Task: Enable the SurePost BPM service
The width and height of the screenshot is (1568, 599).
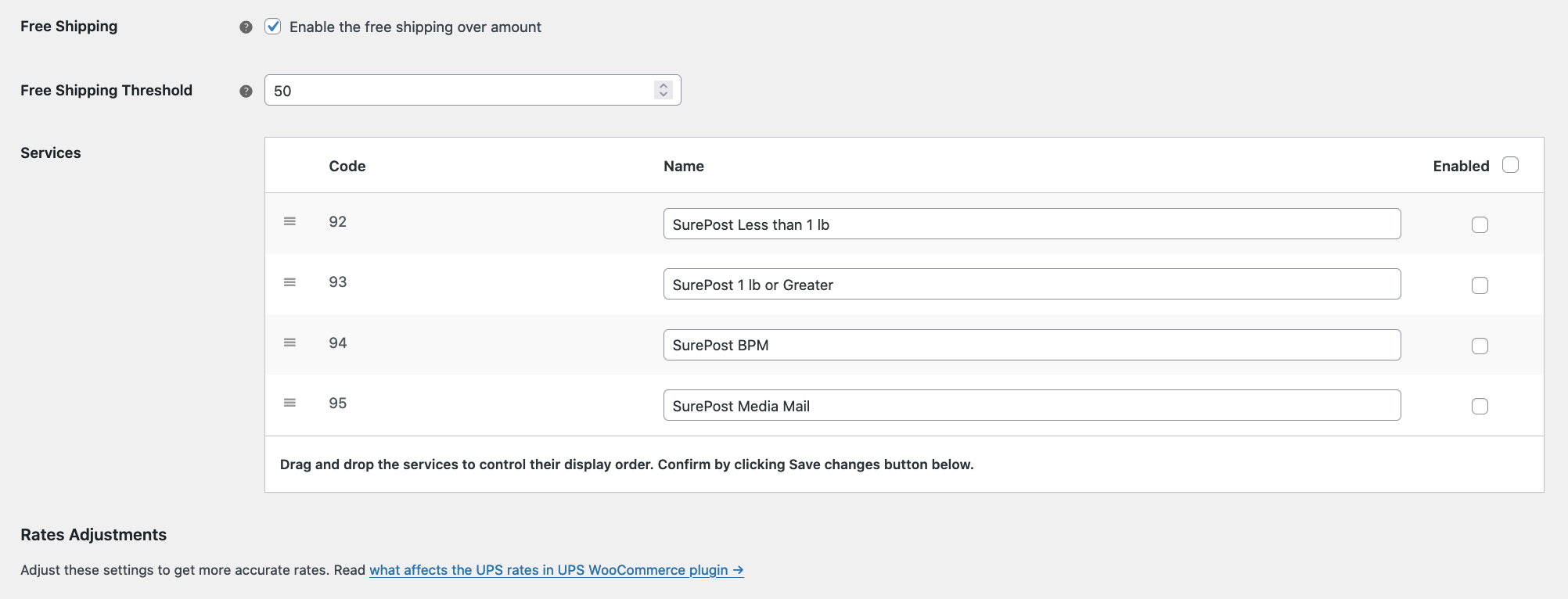Action: click(x=1480, y=346)
